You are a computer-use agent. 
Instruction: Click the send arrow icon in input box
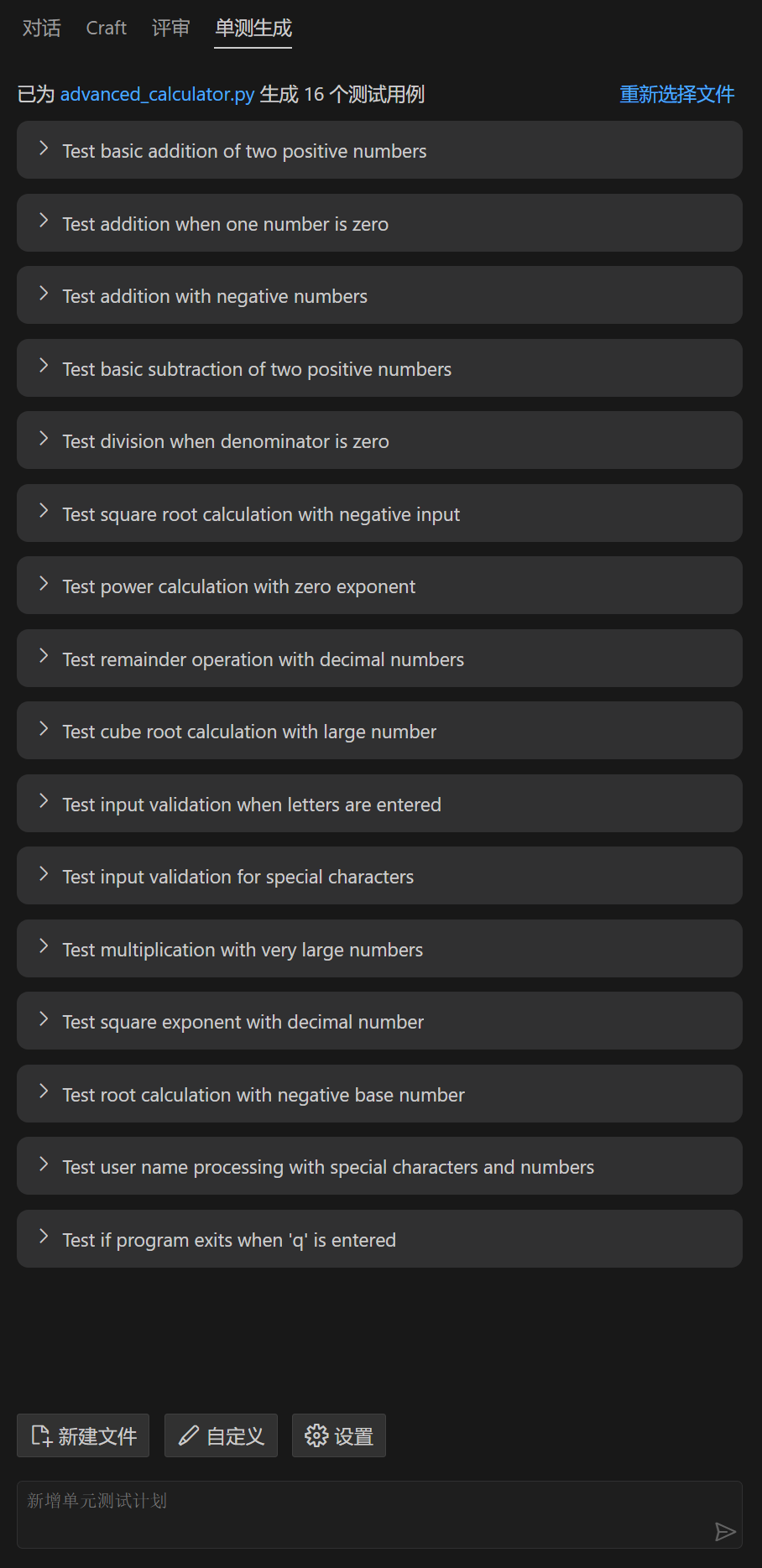pyautogui.click(x=725, y=1532)
